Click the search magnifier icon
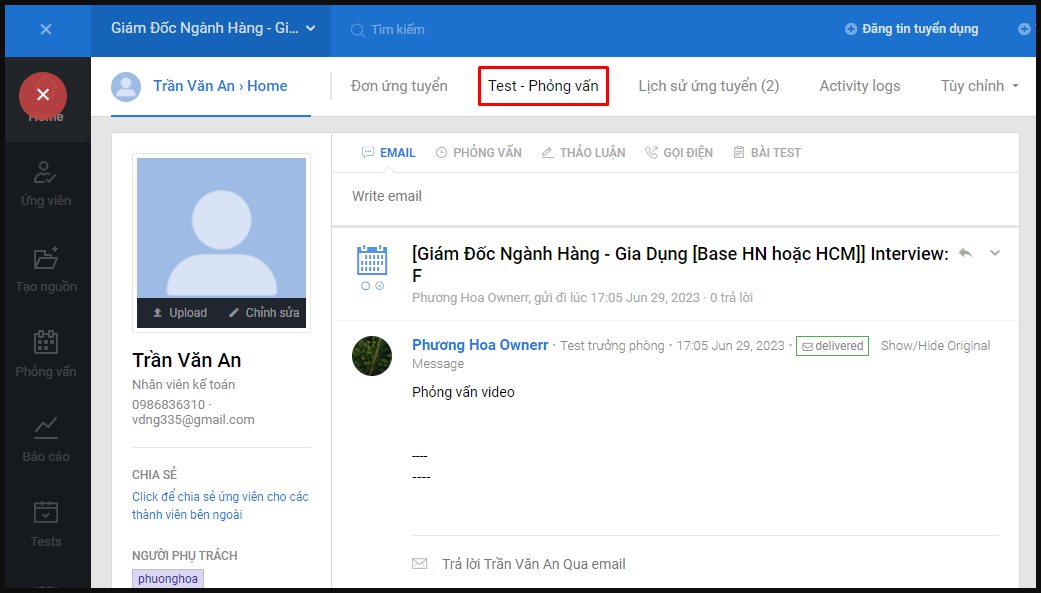 point(358,30)
